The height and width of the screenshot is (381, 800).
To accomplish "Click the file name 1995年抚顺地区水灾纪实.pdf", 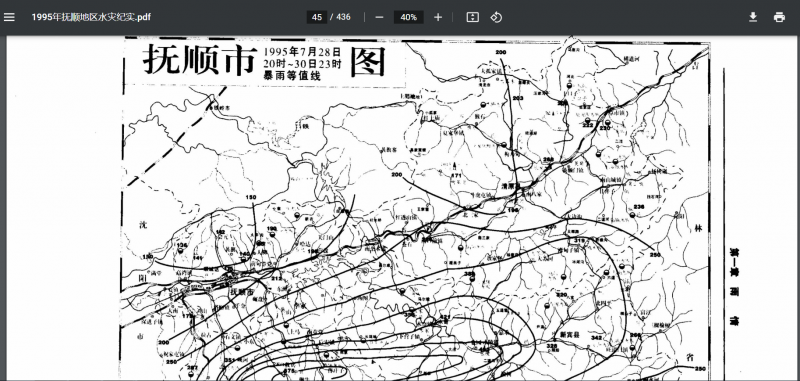I will point(91,17).
